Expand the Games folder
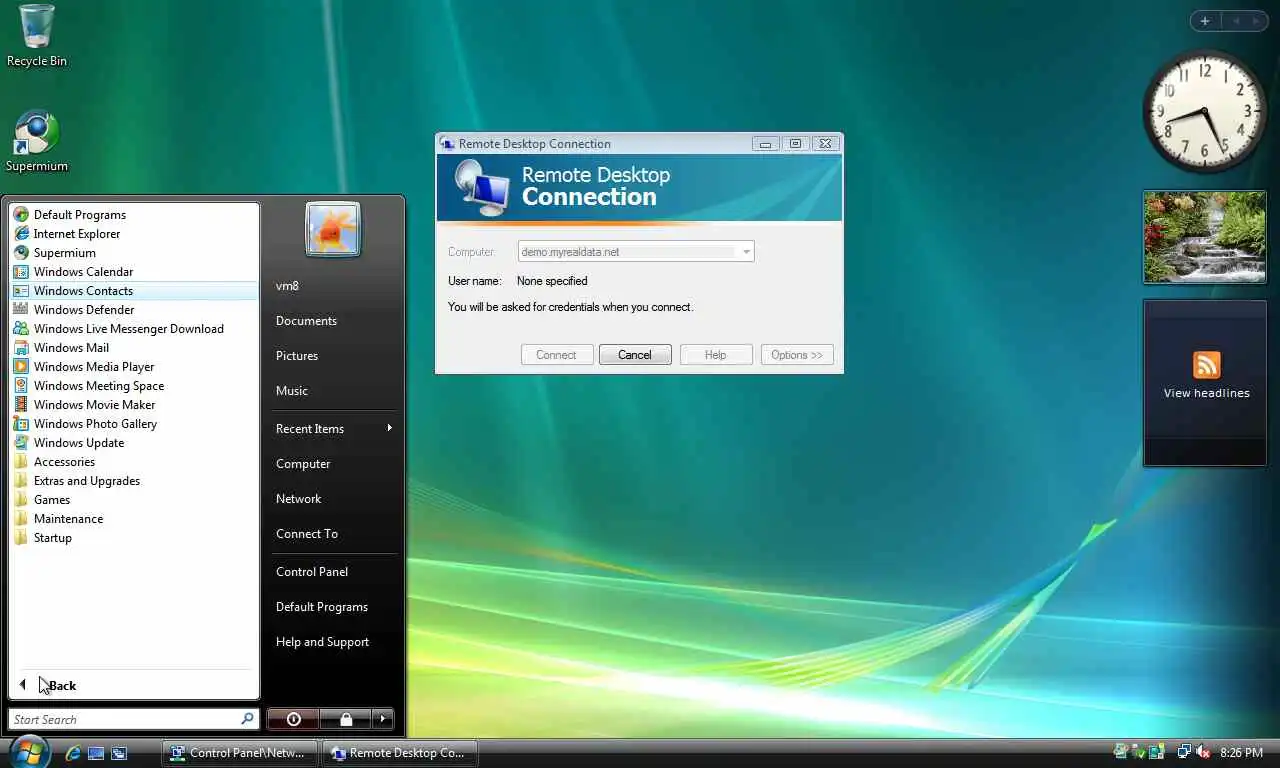 click(134, 500)
